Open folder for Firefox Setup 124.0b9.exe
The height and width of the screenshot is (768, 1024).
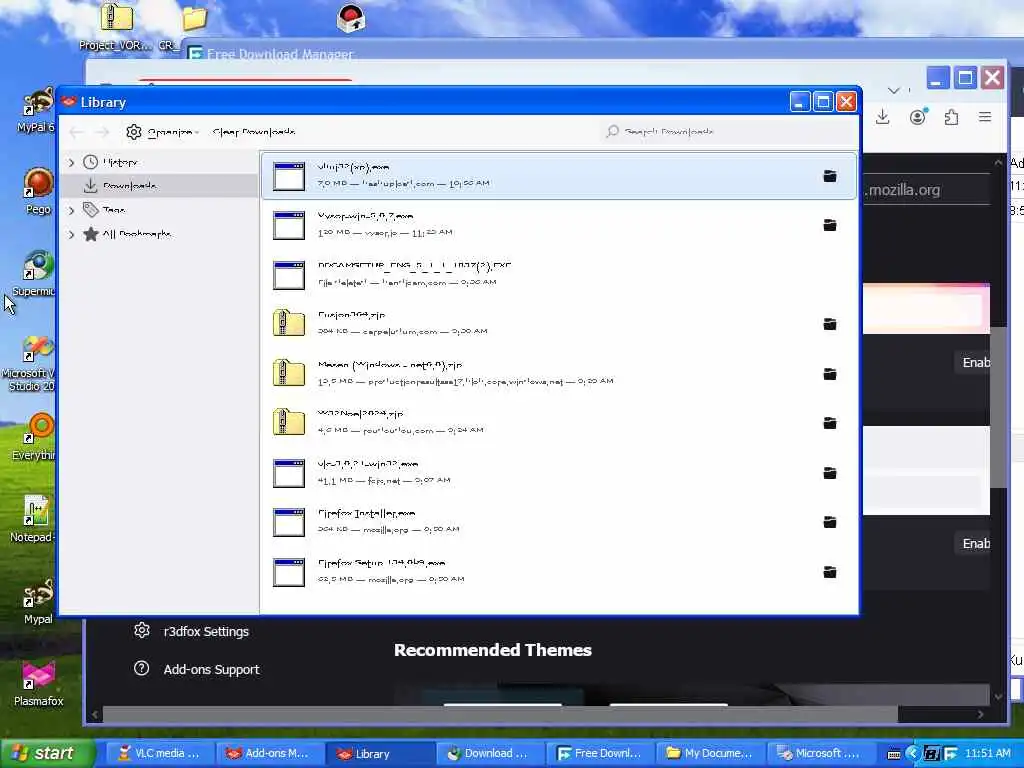coord(829,572)
